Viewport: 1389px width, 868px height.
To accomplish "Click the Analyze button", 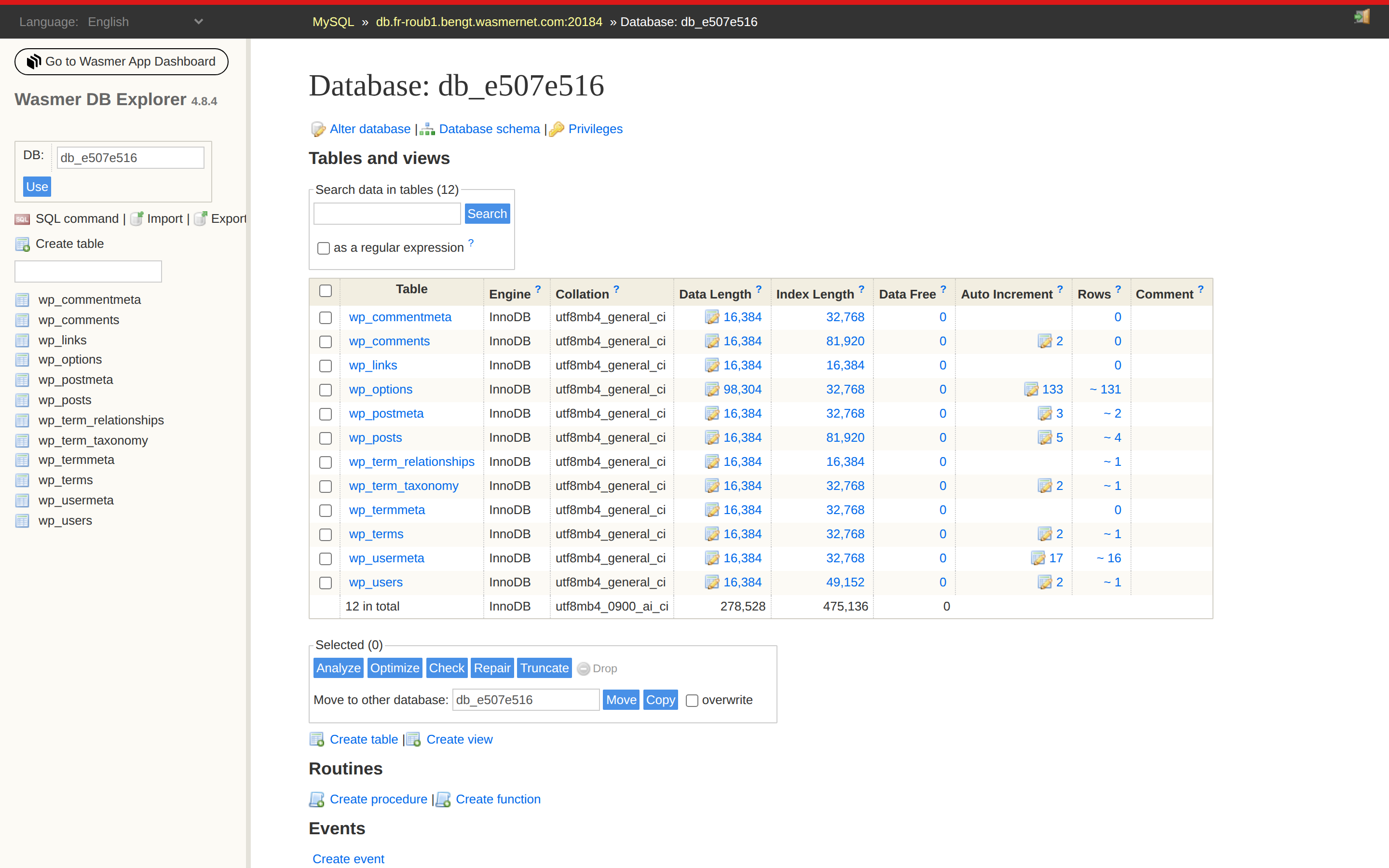I will click(x=338, y=668).
